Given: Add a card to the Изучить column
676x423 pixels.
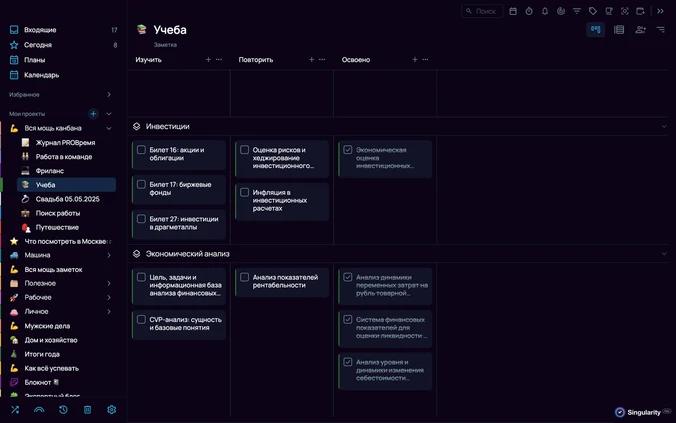Looking at the screenshot, I should (x=208, y=60).
